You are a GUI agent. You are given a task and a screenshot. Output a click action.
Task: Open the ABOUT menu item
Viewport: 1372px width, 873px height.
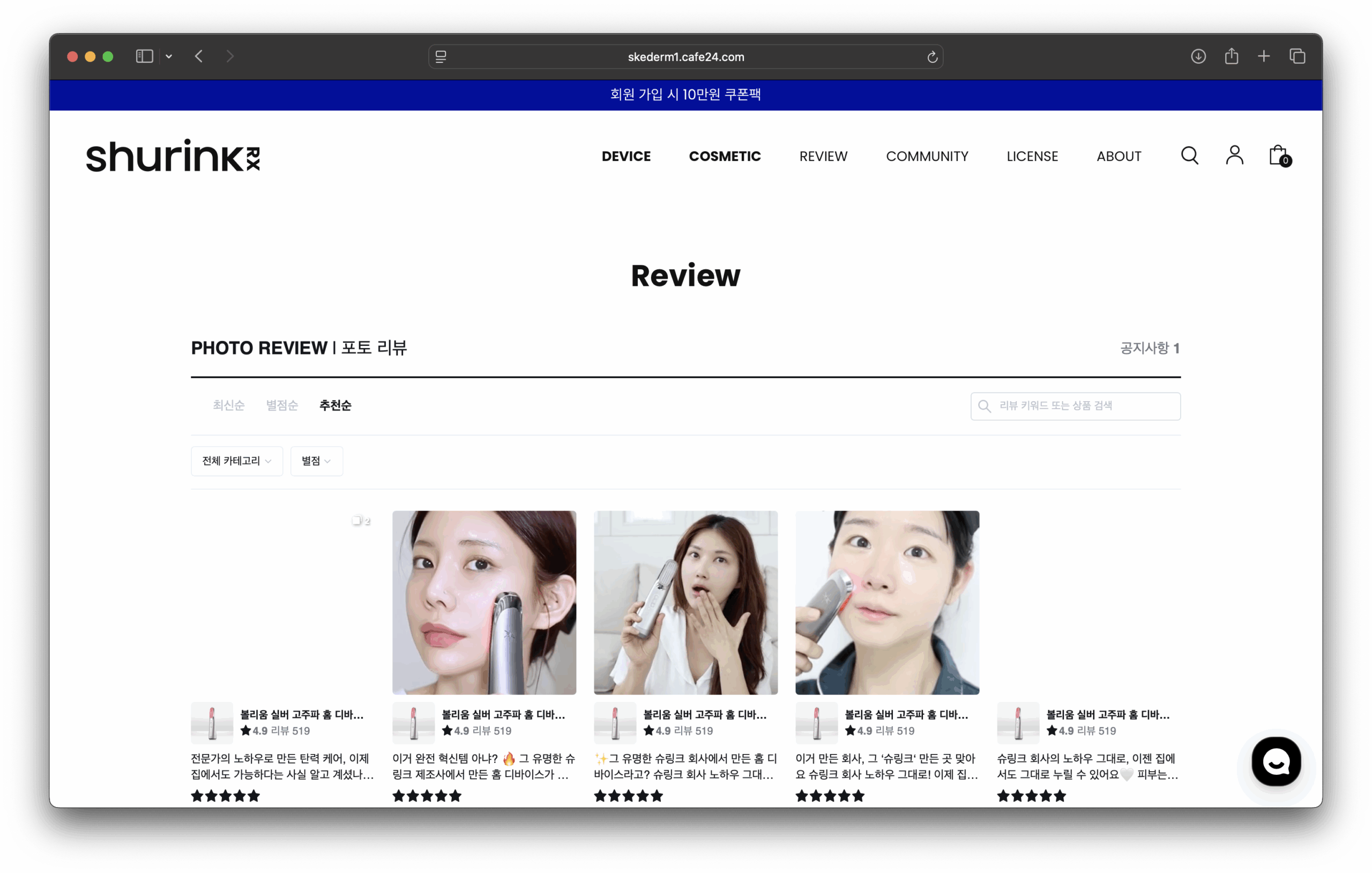[1119, 156]
